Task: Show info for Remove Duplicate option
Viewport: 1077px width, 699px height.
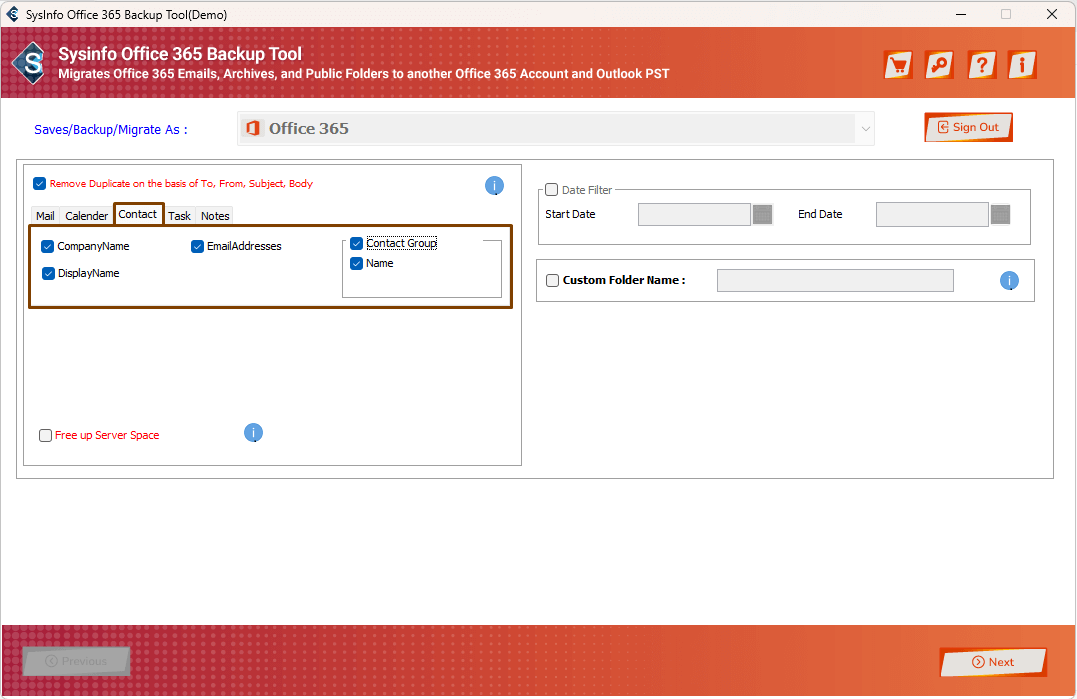Action: pos(495,185)
